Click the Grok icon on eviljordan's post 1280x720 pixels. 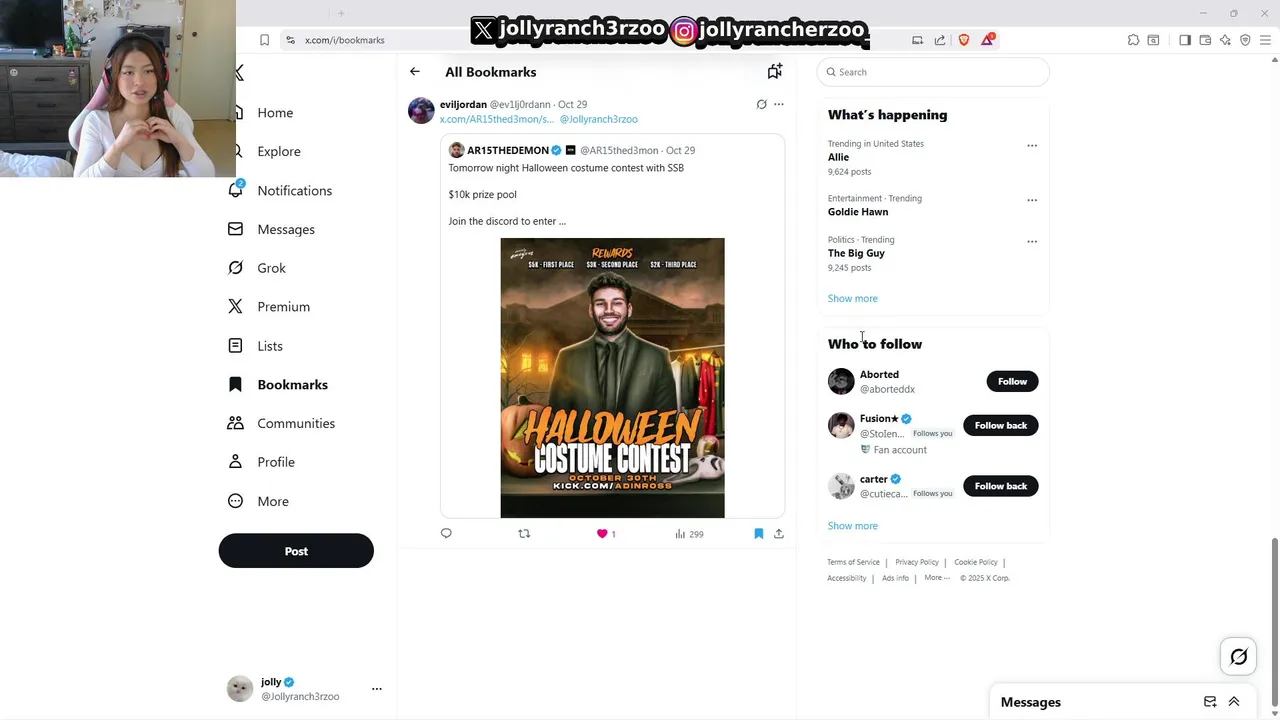pos(761,104)
